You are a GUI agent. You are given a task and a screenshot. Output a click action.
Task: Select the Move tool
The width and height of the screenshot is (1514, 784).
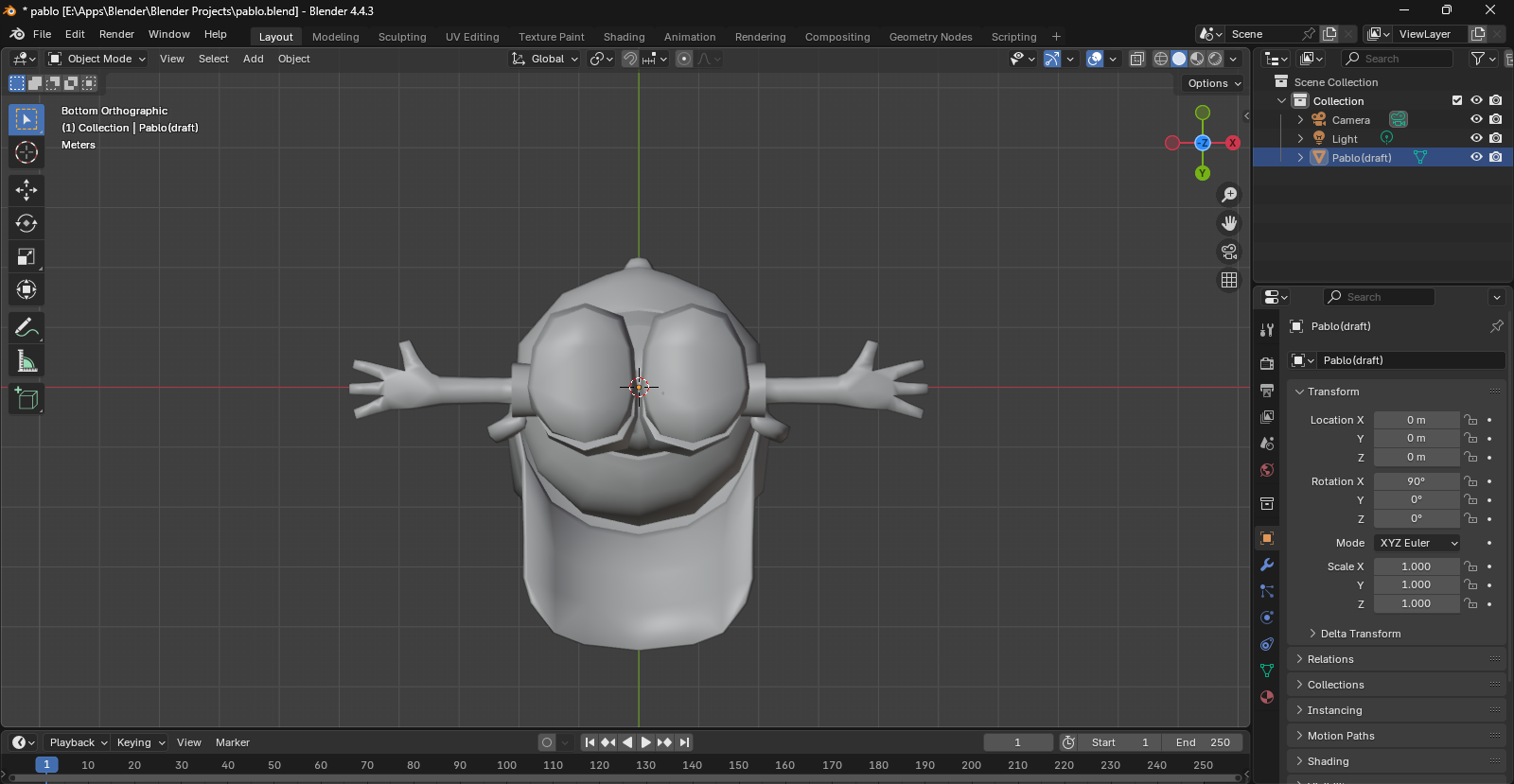(x=26, y=190)
